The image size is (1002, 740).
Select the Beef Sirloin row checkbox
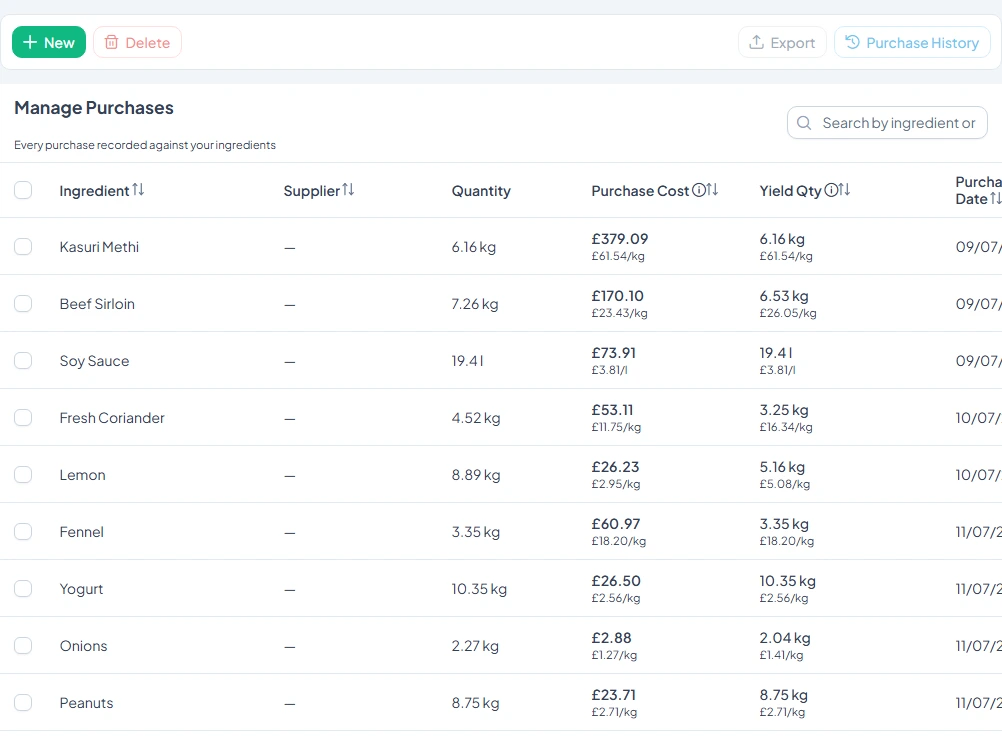pyautogui.click(x=23, y=304)
